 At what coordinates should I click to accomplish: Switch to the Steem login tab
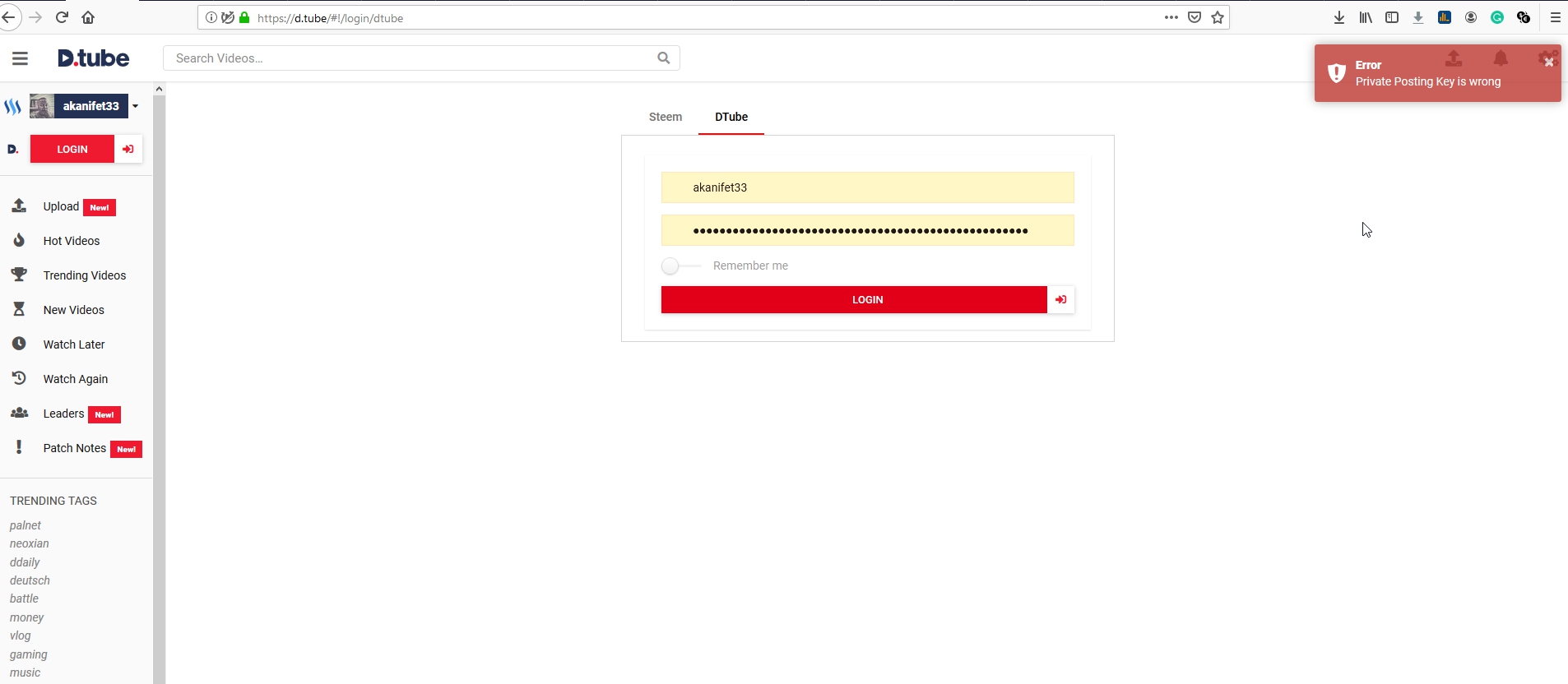[666, 117]
